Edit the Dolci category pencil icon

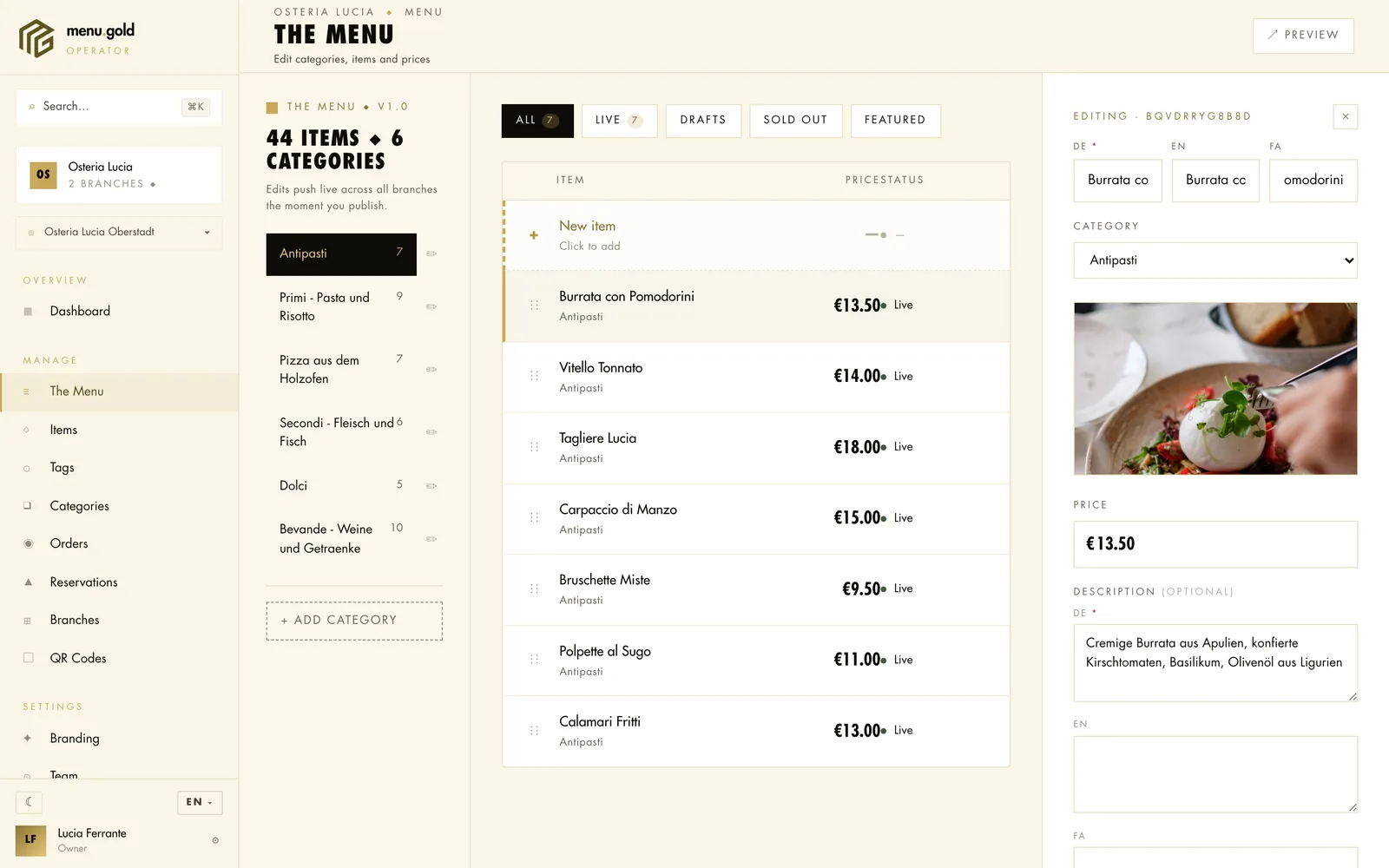[431, 486]
